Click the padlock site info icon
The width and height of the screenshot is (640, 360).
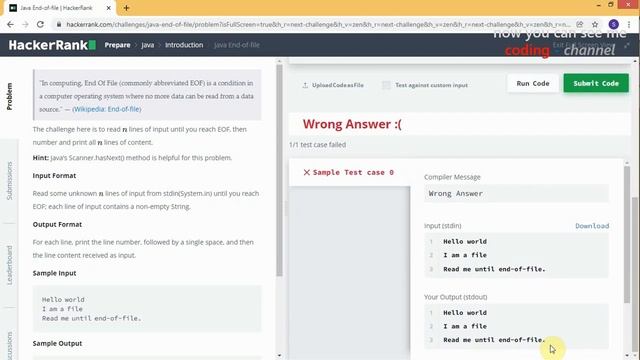(x=59, y=24)
